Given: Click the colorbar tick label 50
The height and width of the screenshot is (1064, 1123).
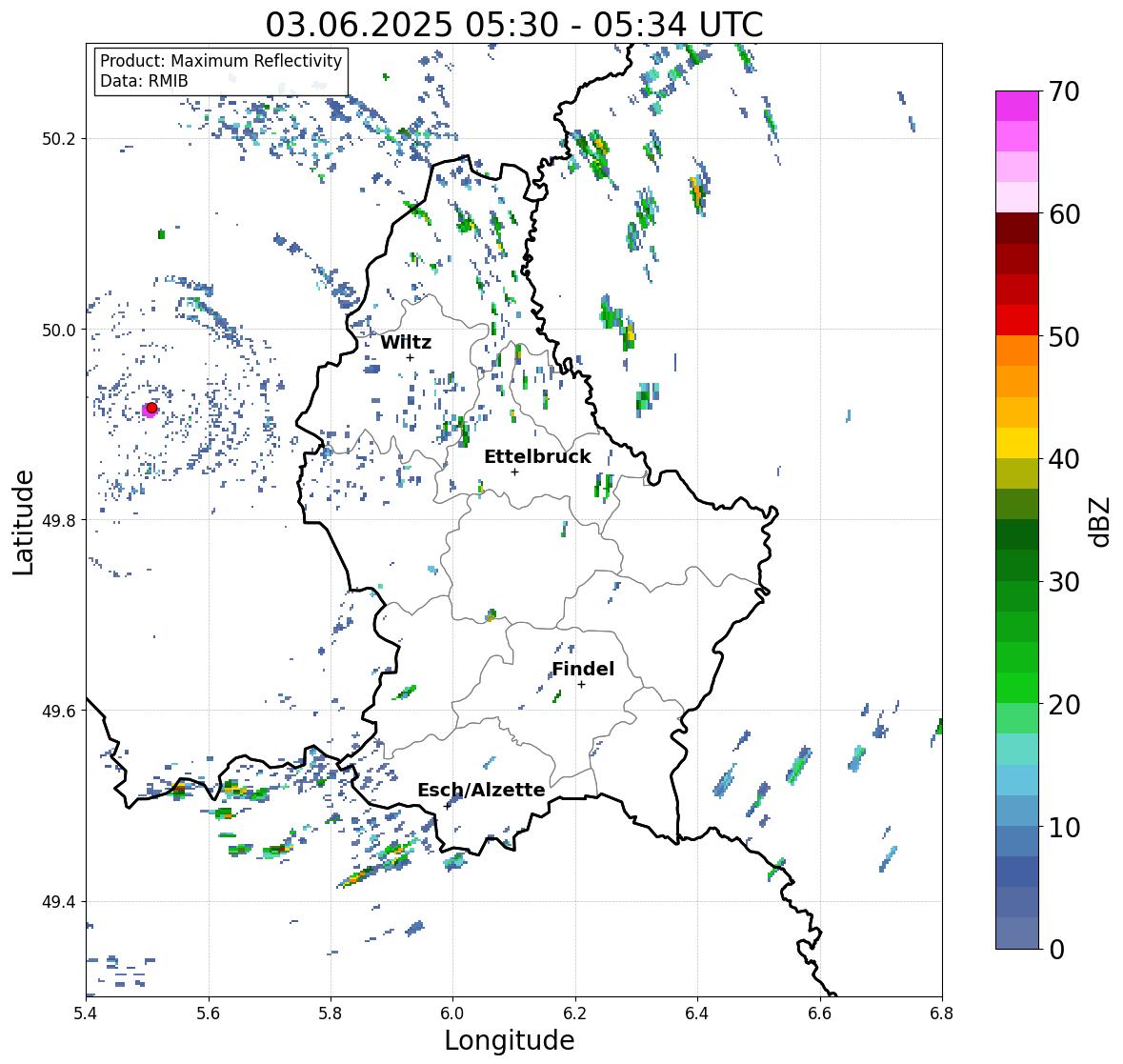Looking at the screenshot, I should 1063,336.
